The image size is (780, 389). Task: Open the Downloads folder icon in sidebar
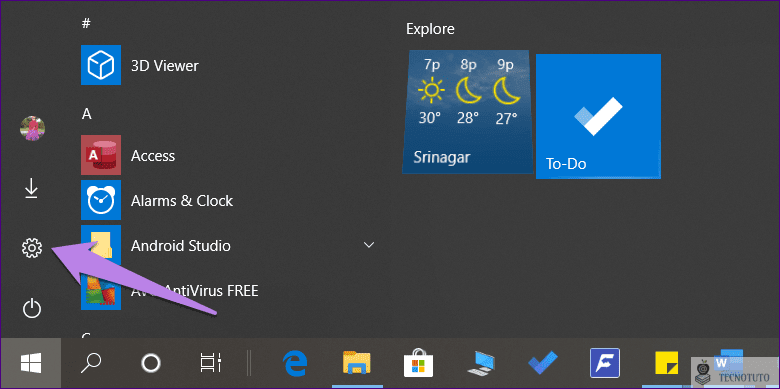[x=31, y=189]
